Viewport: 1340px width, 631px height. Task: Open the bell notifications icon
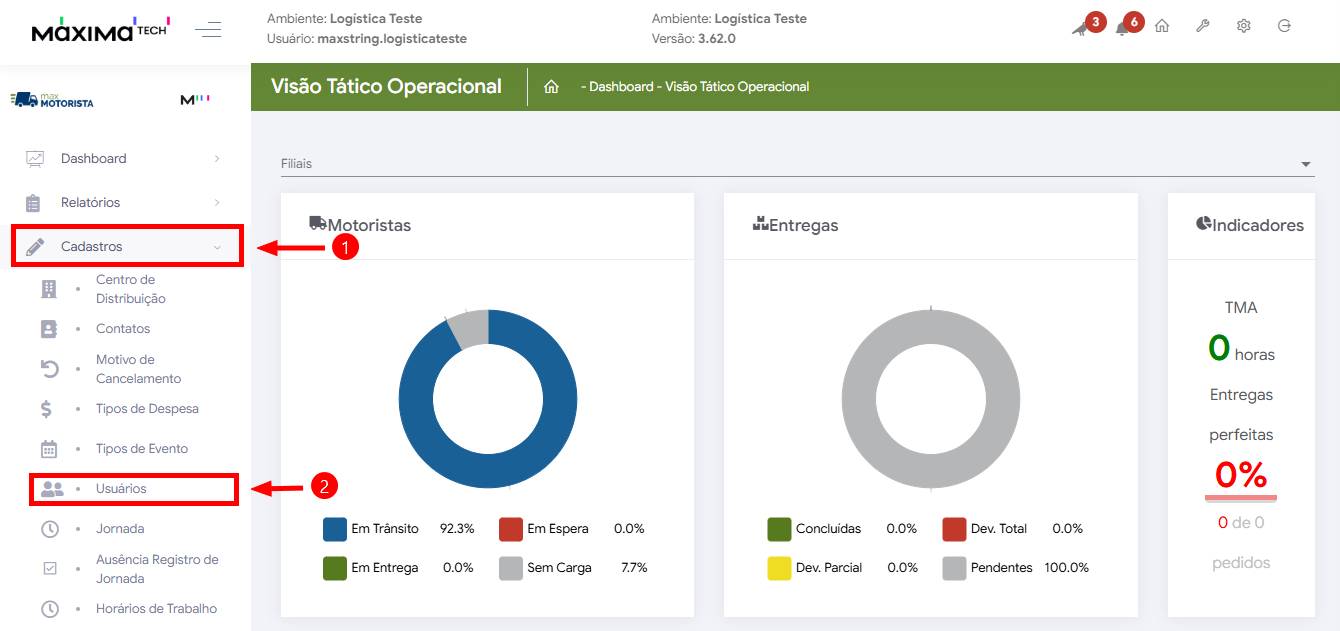tap(1122, 28)
